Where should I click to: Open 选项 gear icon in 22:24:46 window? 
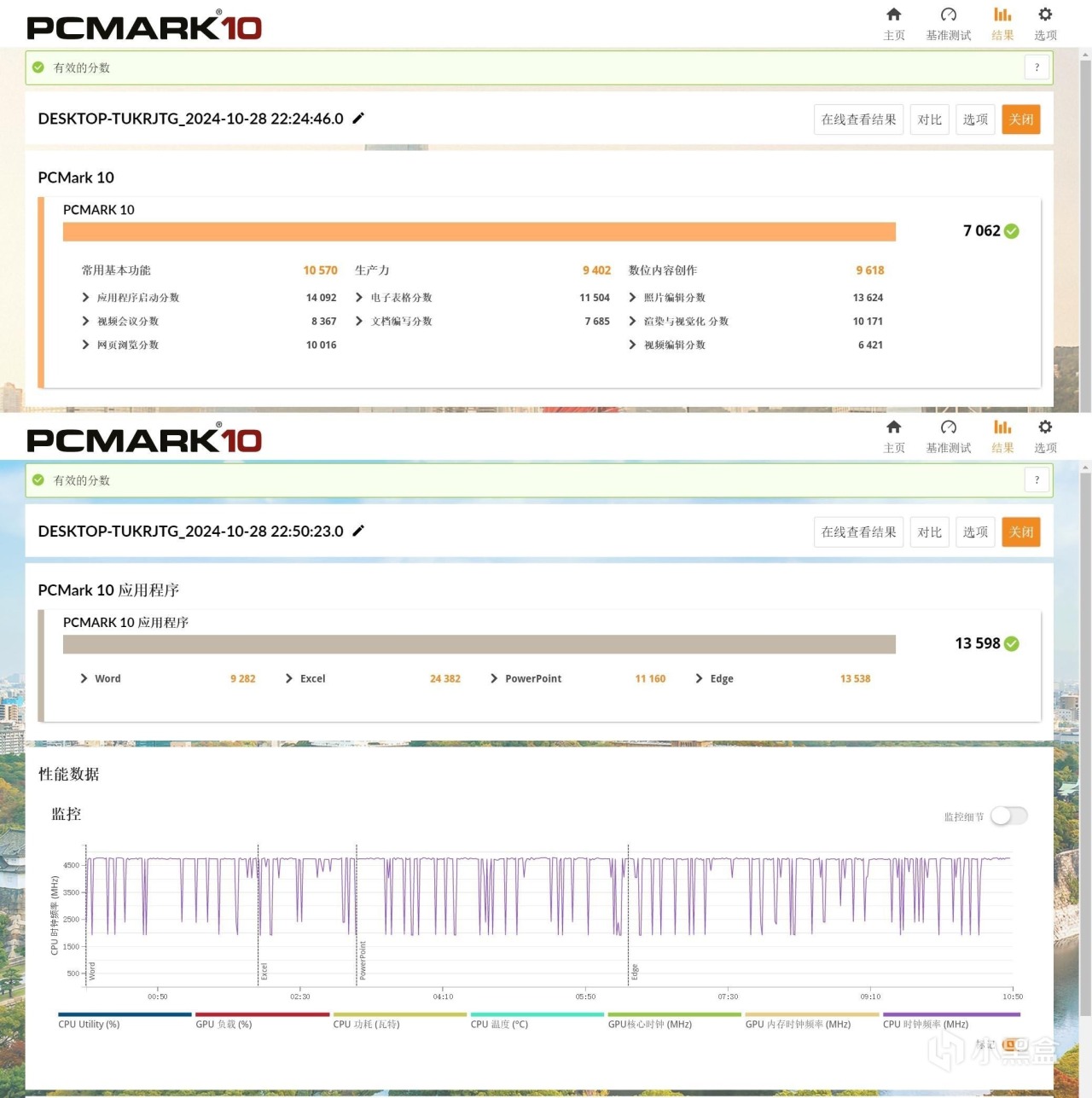[1045, 15]
